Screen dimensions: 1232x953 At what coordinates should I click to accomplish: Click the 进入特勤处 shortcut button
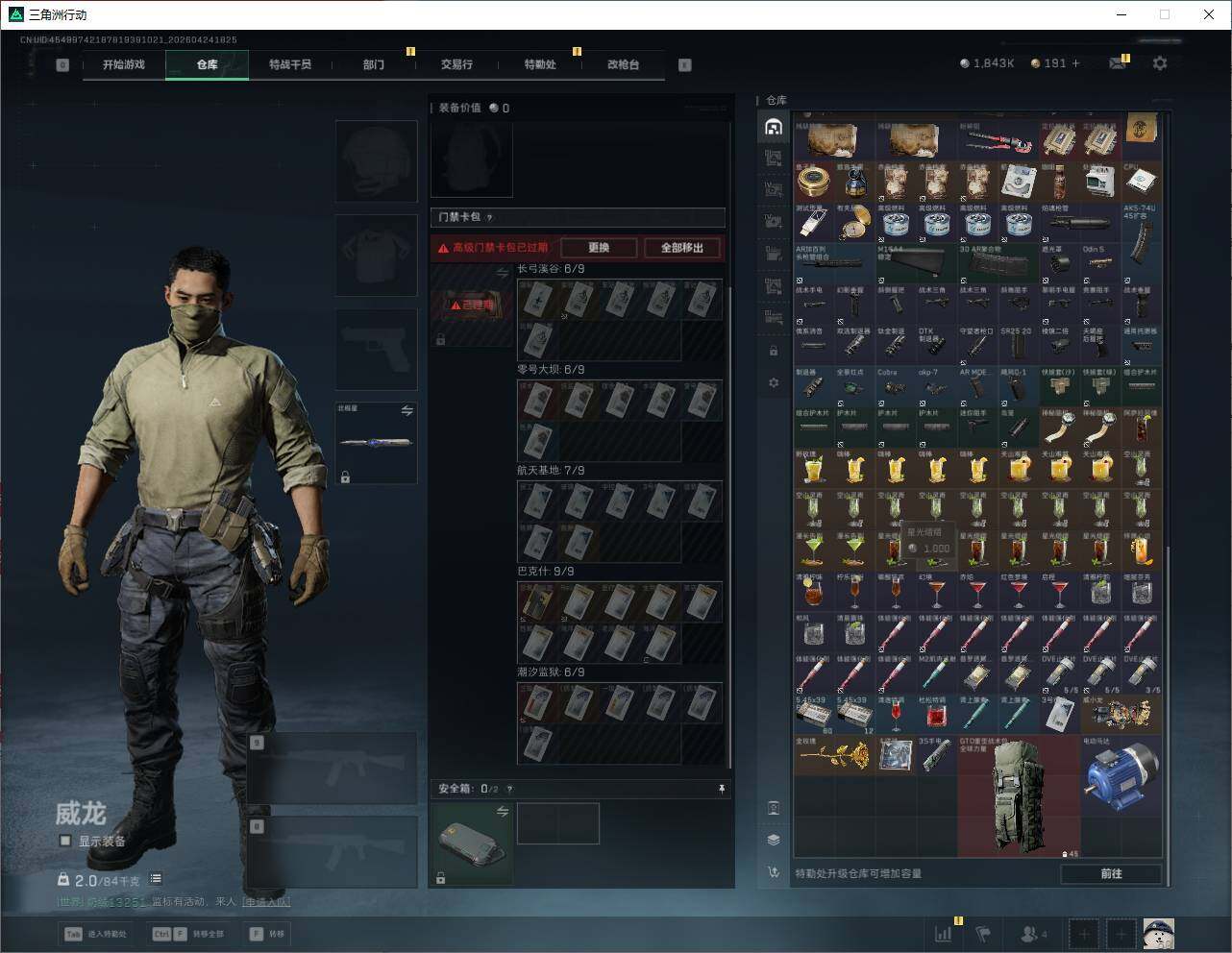96,934
